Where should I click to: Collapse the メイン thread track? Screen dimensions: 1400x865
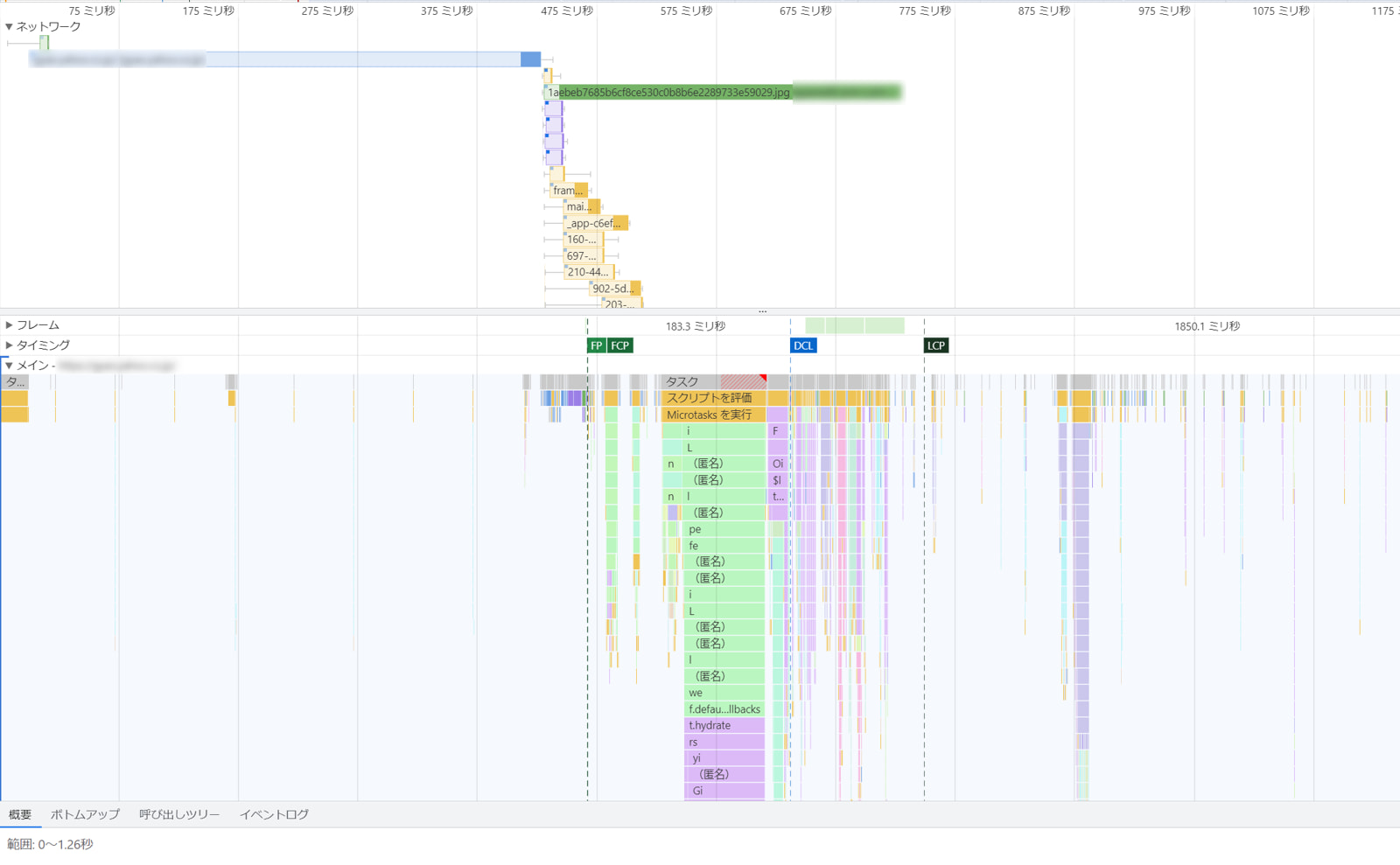pos(10,366)
